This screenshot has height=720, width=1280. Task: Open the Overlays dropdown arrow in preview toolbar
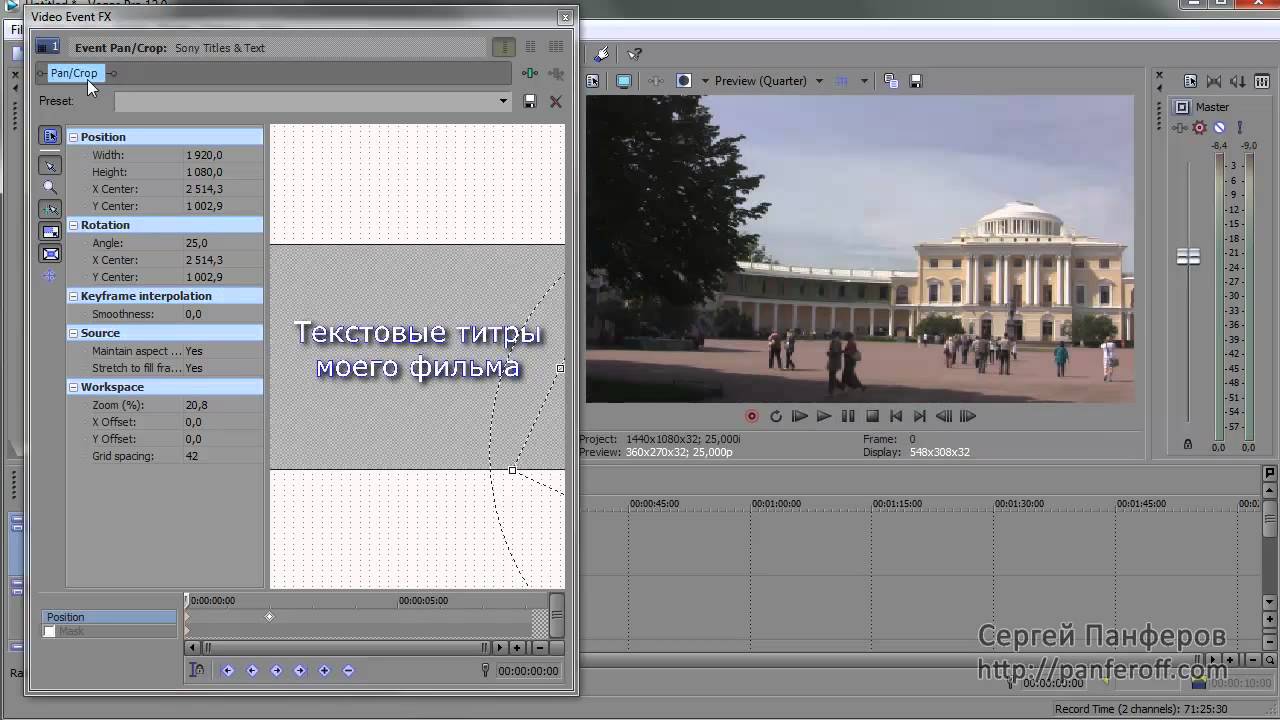pyautogui.click(x=864, y=81)
